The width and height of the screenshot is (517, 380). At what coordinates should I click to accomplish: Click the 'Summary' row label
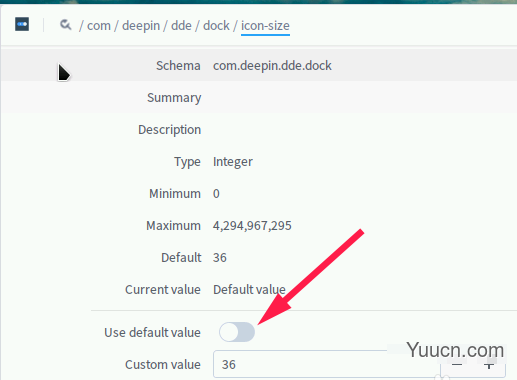click(x=174, y=98)
